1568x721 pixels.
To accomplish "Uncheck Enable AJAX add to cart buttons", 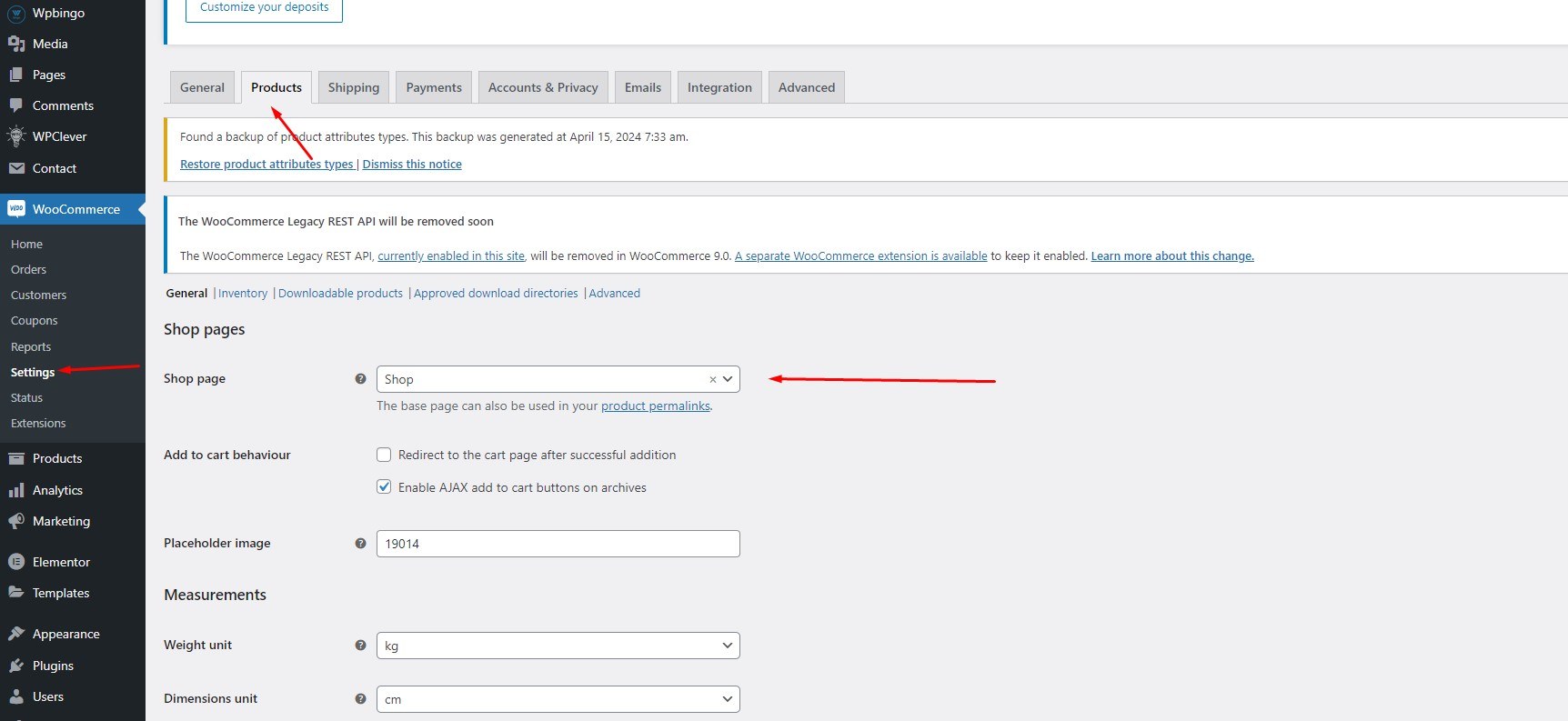I will coord(384,487).
